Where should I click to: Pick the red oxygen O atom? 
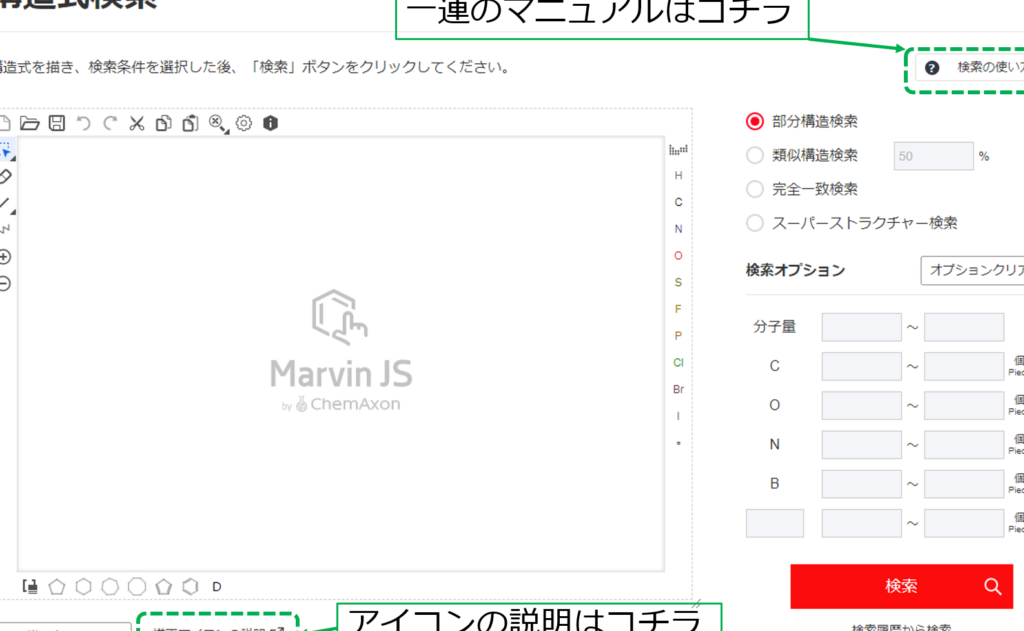(x=678, y=256)
